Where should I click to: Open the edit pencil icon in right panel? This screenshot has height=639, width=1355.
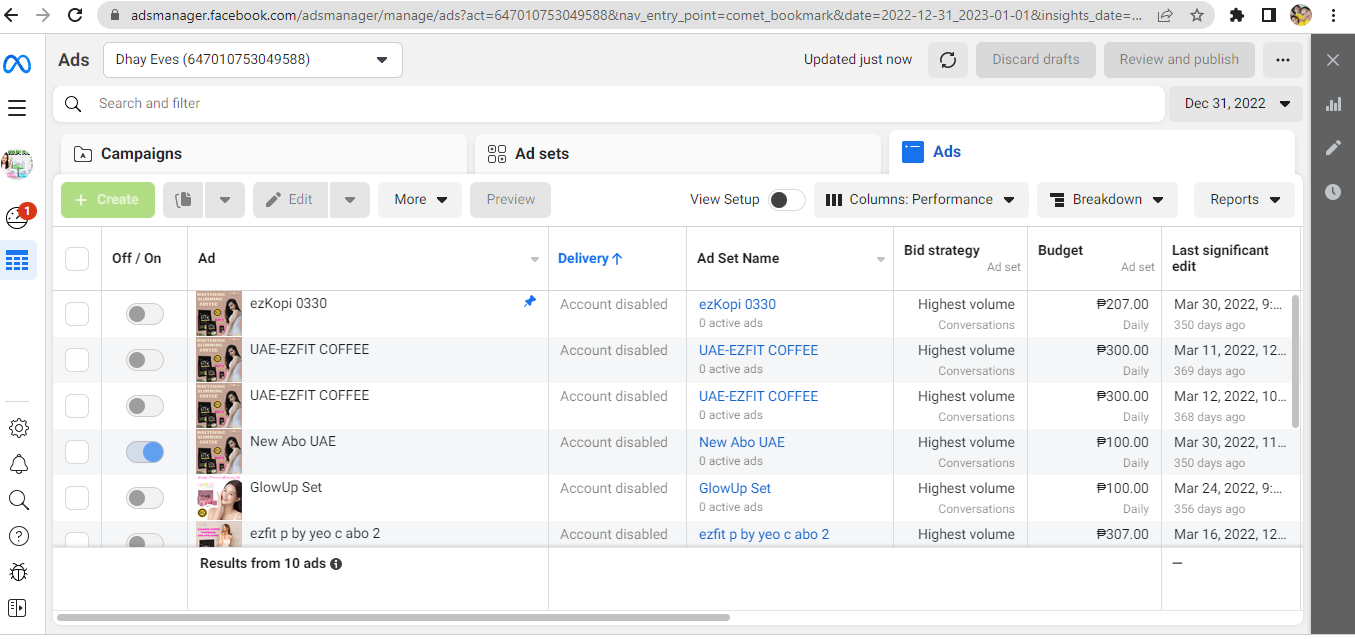[x=1333, y=148]
